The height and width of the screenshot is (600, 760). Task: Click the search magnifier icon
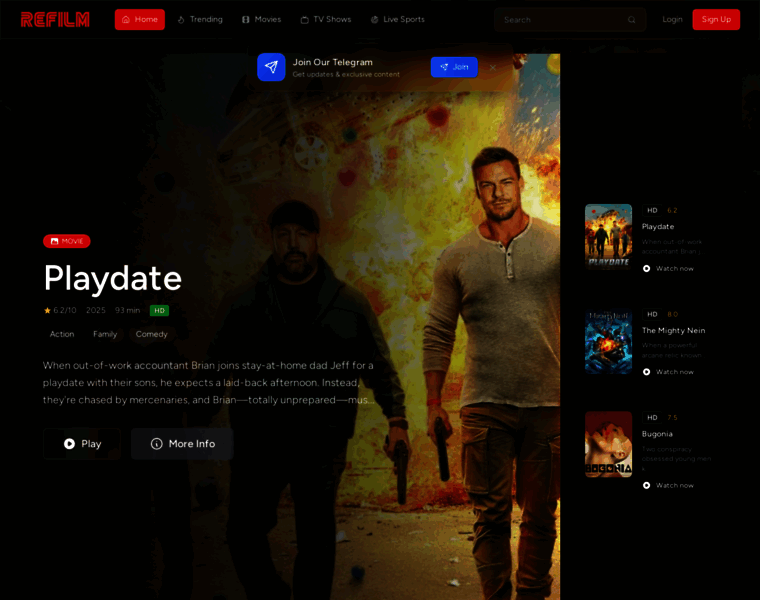tap(632, 20)
